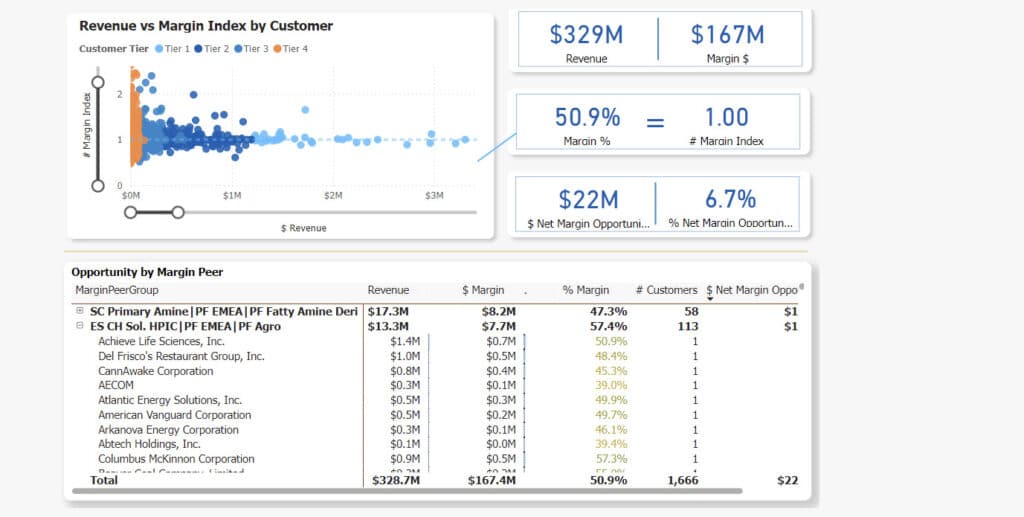The image size is (1024, 517).
Task: Click the $329M Revenue card value
Action: tap(586, 35)
